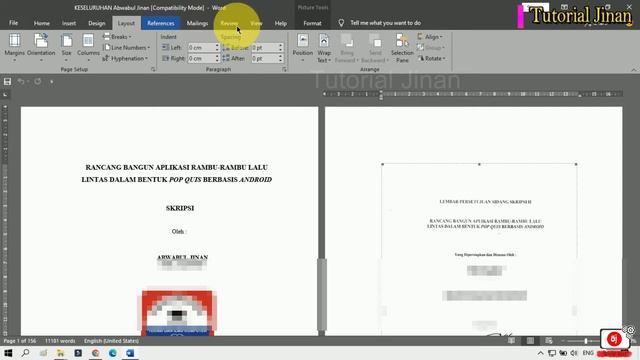Click the Page 1 of 156 status
640x360 pixels.
click(20, 341)
